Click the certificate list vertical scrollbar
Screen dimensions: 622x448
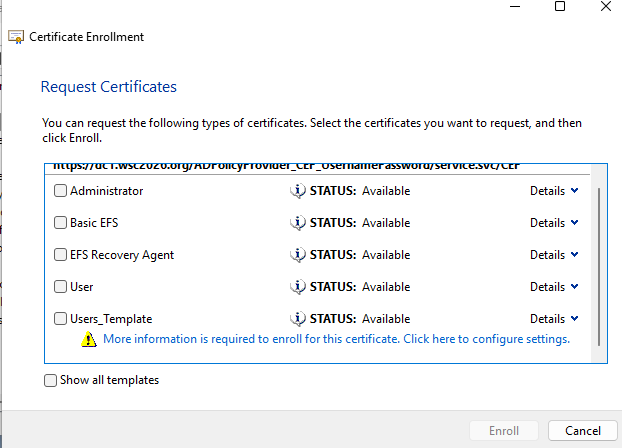coord(599,267)
